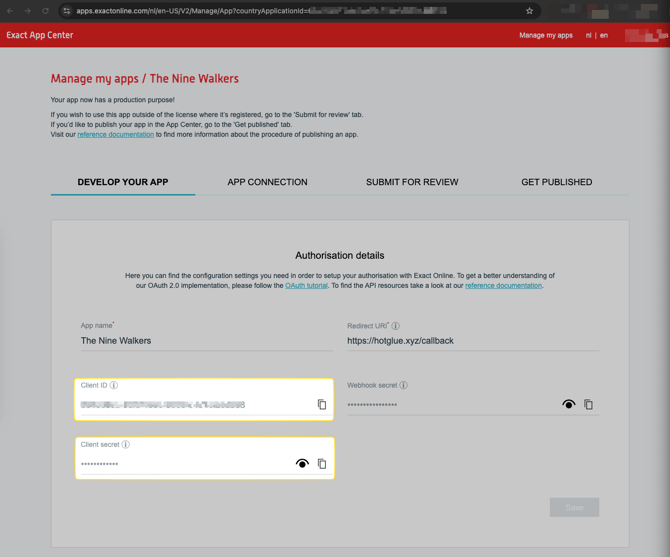The image size is (670, 557).
Task: Copy the Client secret value
Action: click(322, 464)
